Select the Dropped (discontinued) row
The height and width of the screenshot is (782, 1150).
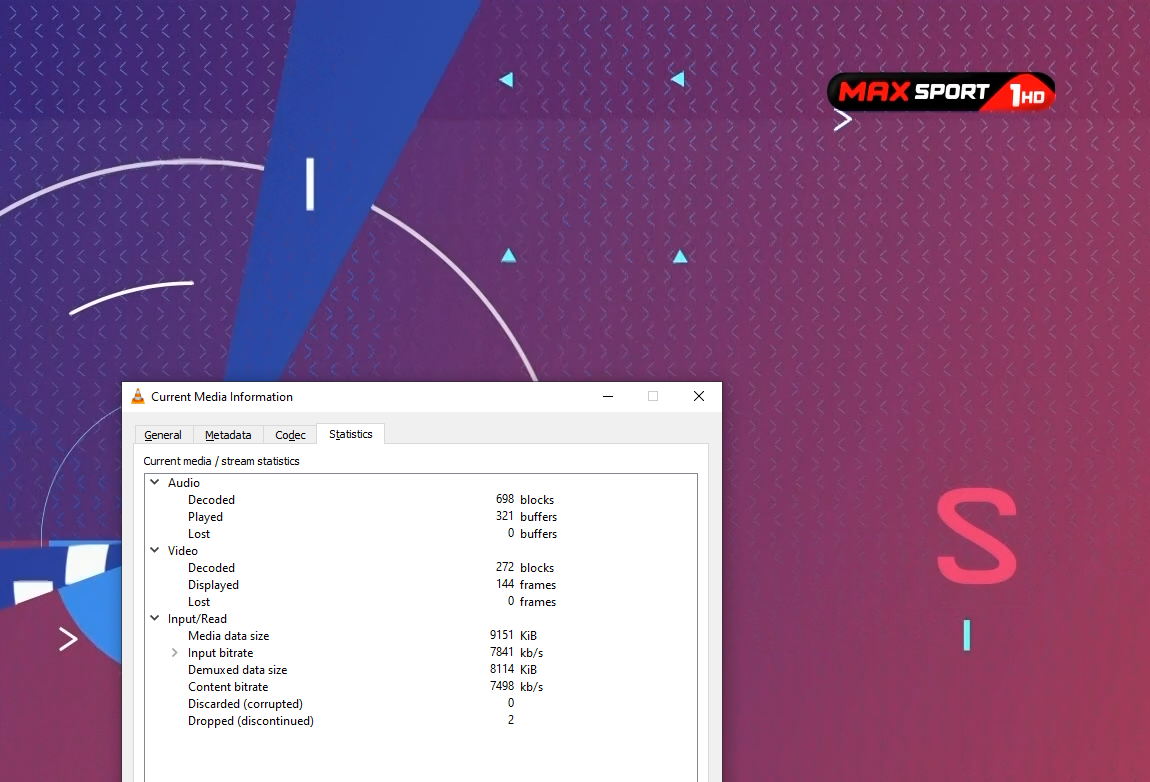(x=421, y=721)
